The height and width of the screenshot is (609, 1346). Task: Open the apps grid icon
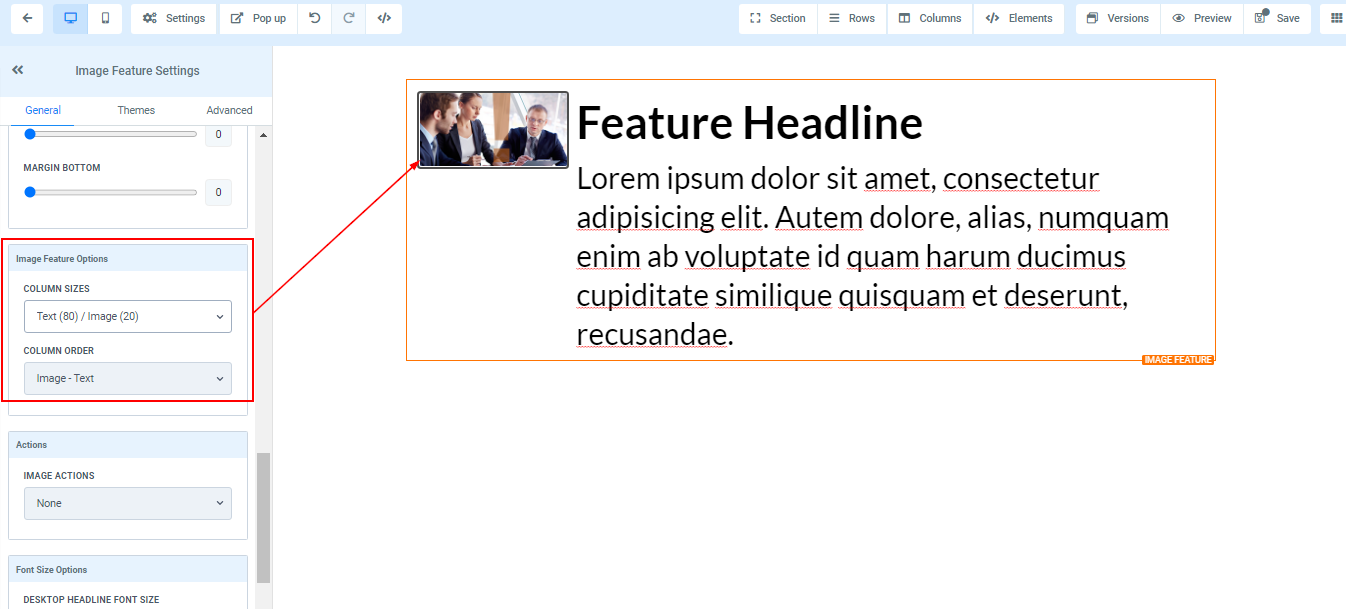1336,18
